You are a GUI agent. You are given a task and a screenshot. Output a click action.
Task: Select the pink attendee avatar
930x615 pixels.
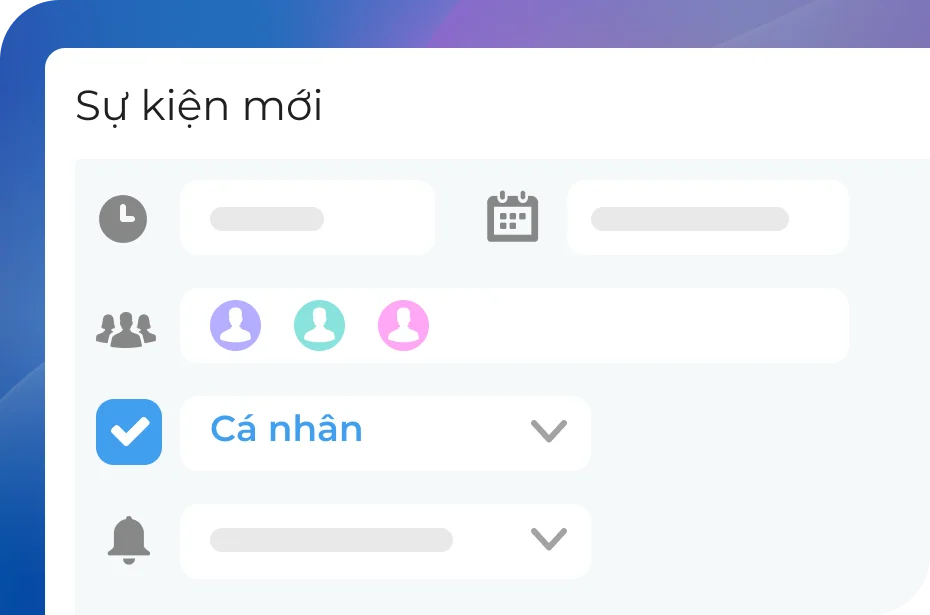click(x=403, y=325)
